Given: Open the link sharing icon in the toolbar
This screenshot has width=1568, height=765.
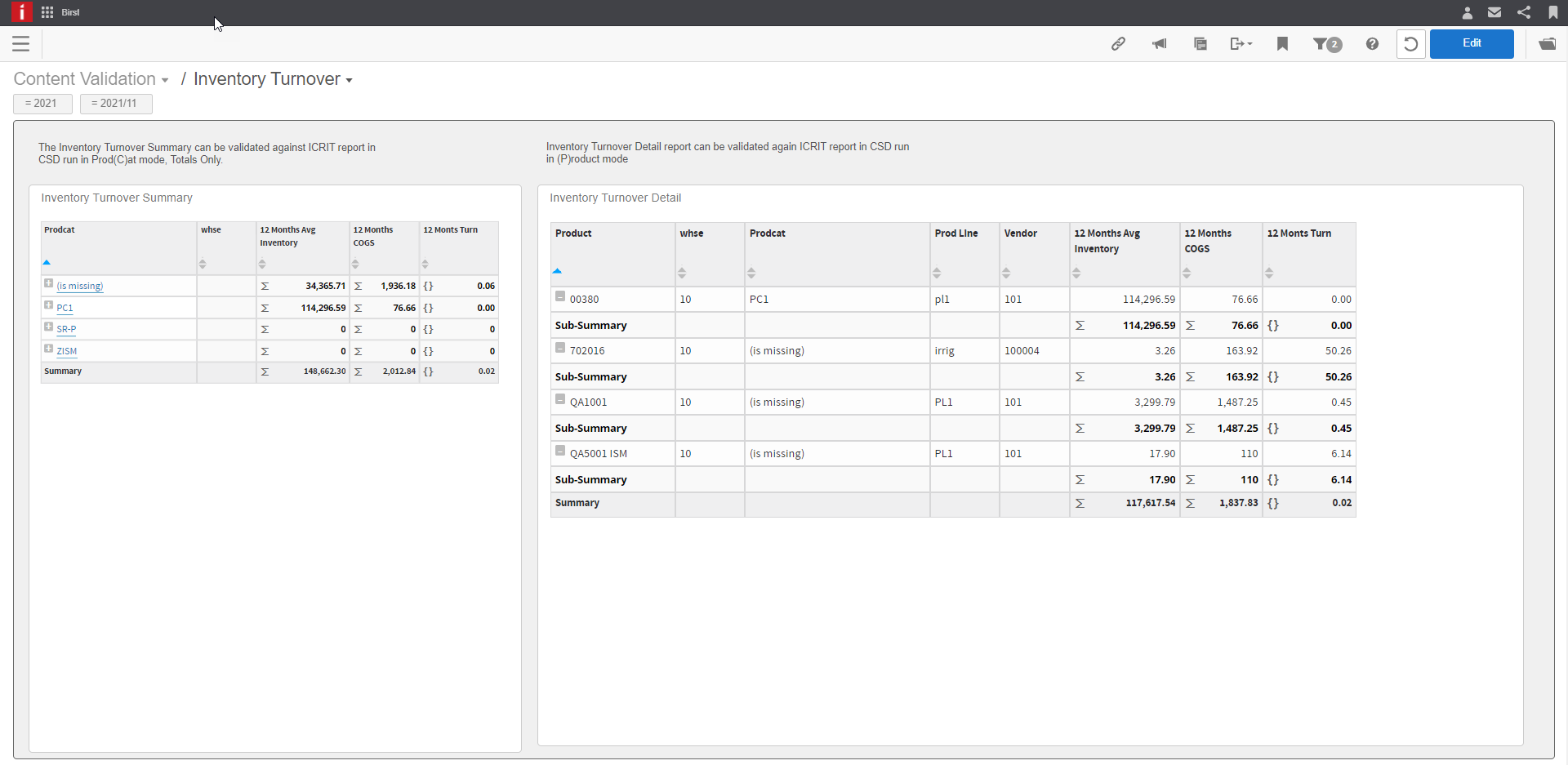Looking at the screenshot, I should point(1119,44).
